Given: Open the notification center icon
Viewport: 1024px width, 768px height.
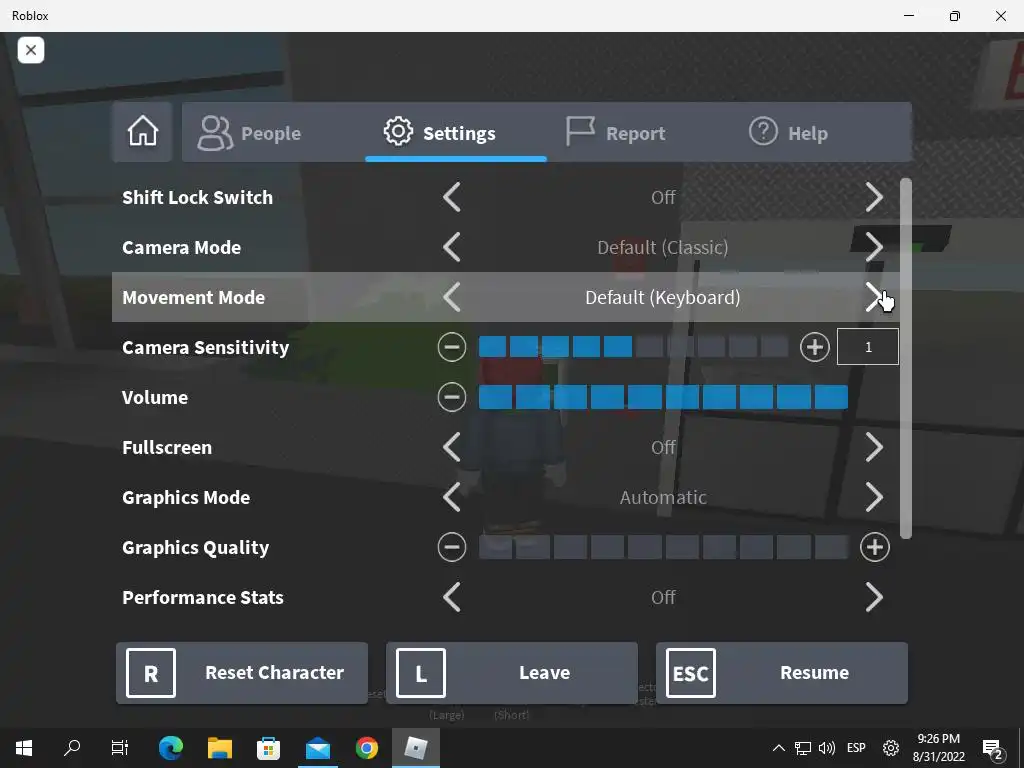Looking at the screenshot, I should [993, 749].
